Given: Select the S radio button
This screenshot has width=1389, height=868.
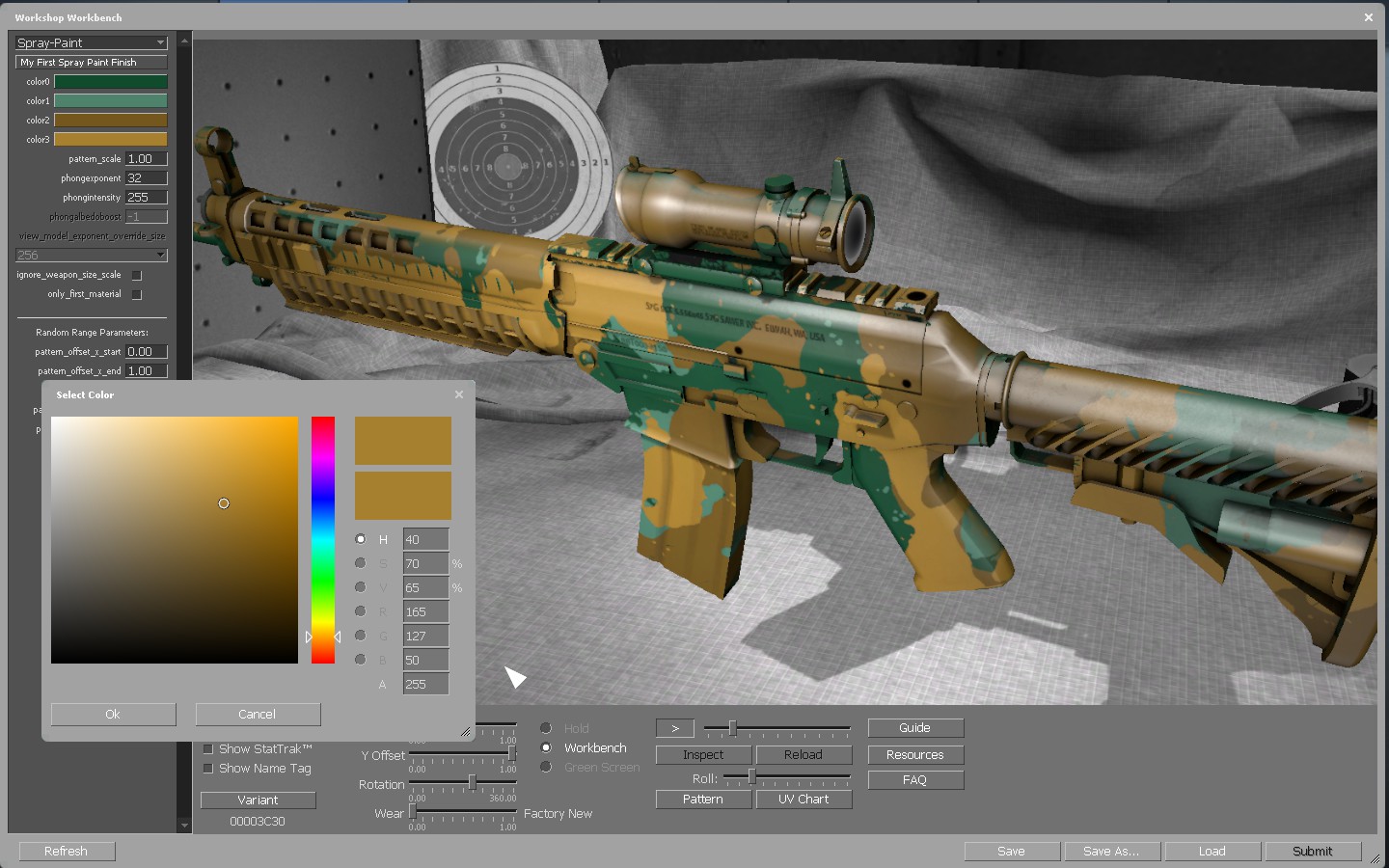Looking at the screenshot, I should coord(361,563).
